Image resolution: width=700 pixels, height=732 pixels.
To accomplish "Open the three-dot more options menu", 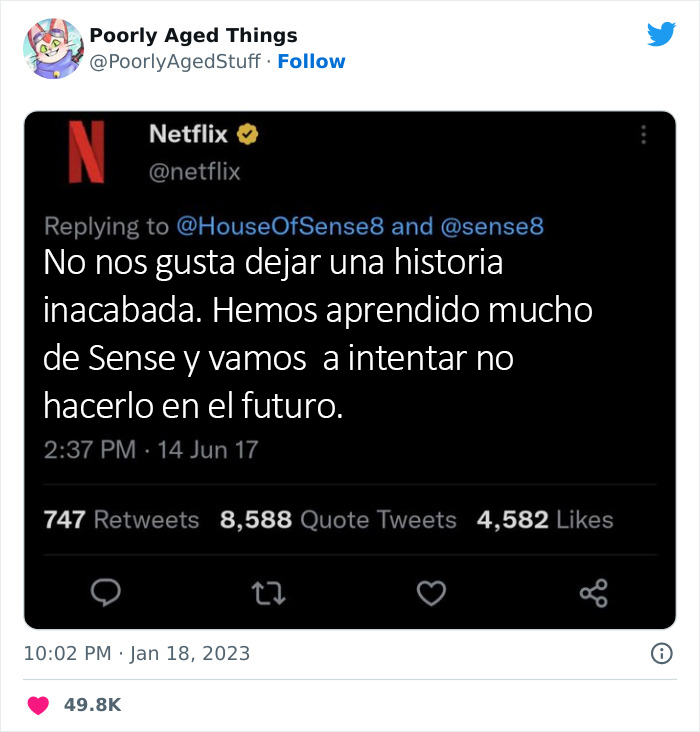I will click(643, 134).
